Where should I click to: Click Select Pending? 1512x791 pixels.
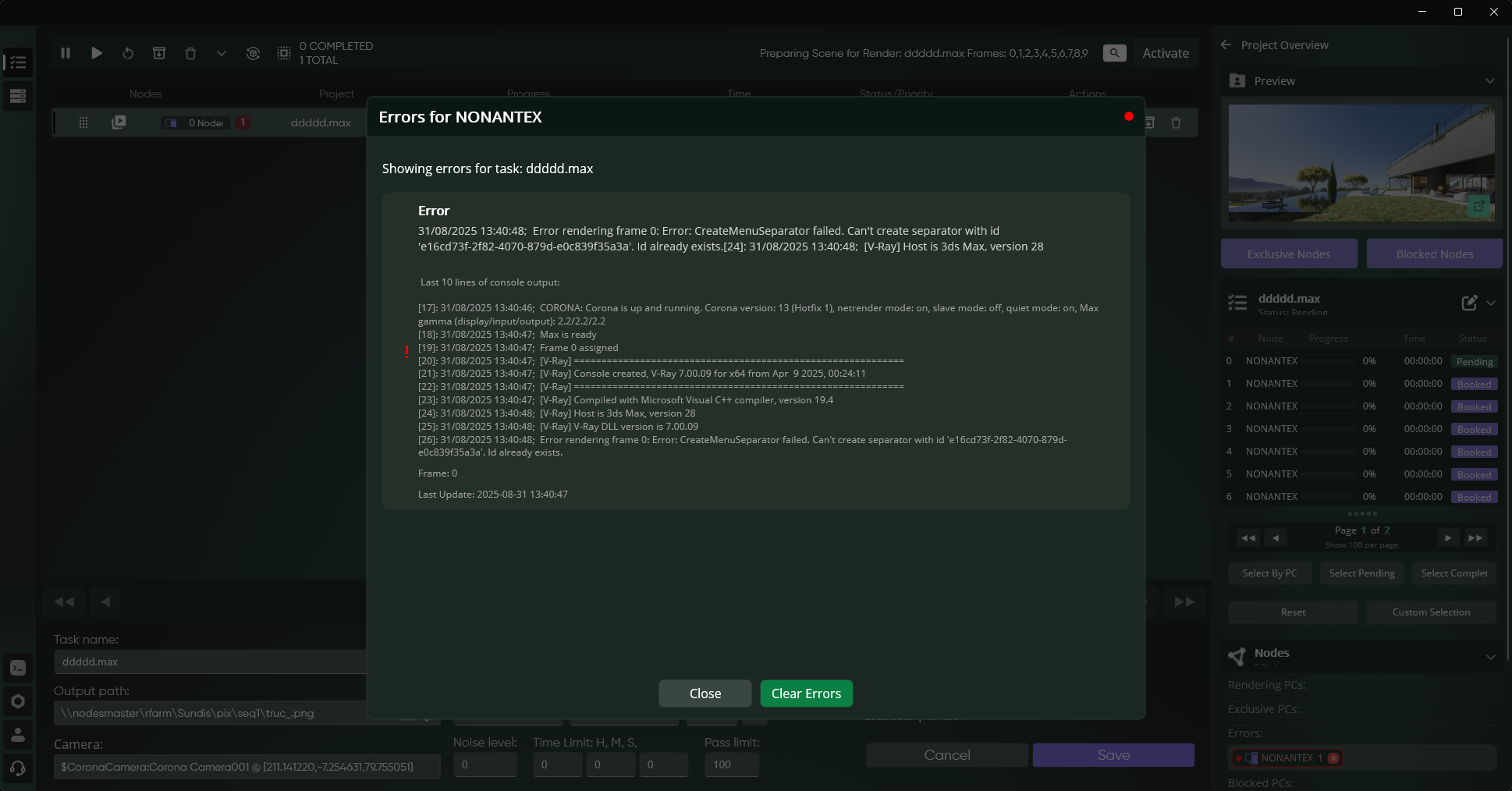click(x=1361, y=573)
